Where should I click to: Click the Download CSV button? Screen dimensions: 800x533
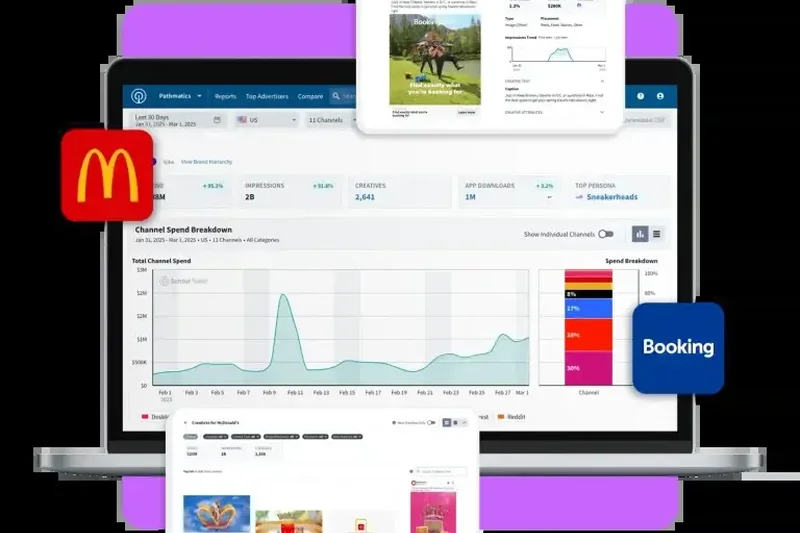pos(644,120)
